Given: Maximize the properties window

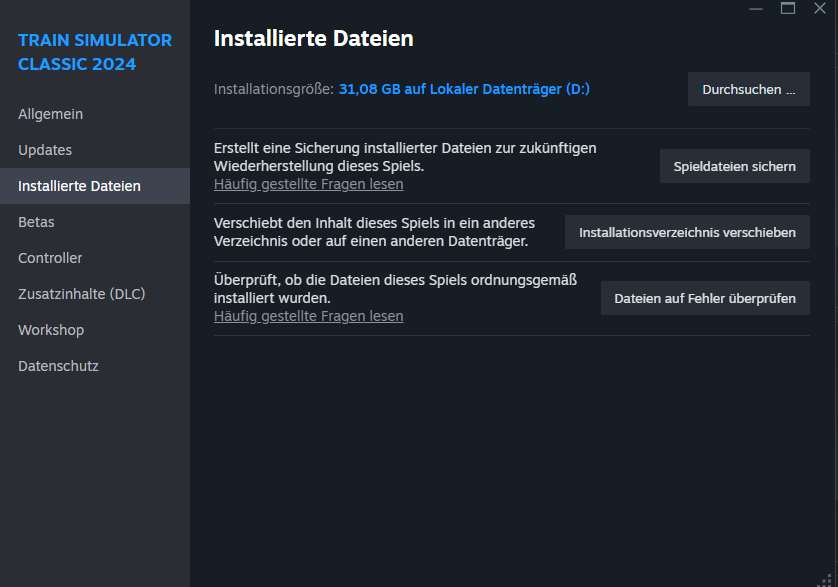Looking at the screenshot, I should pyautogui.click(x=788, y=9).
